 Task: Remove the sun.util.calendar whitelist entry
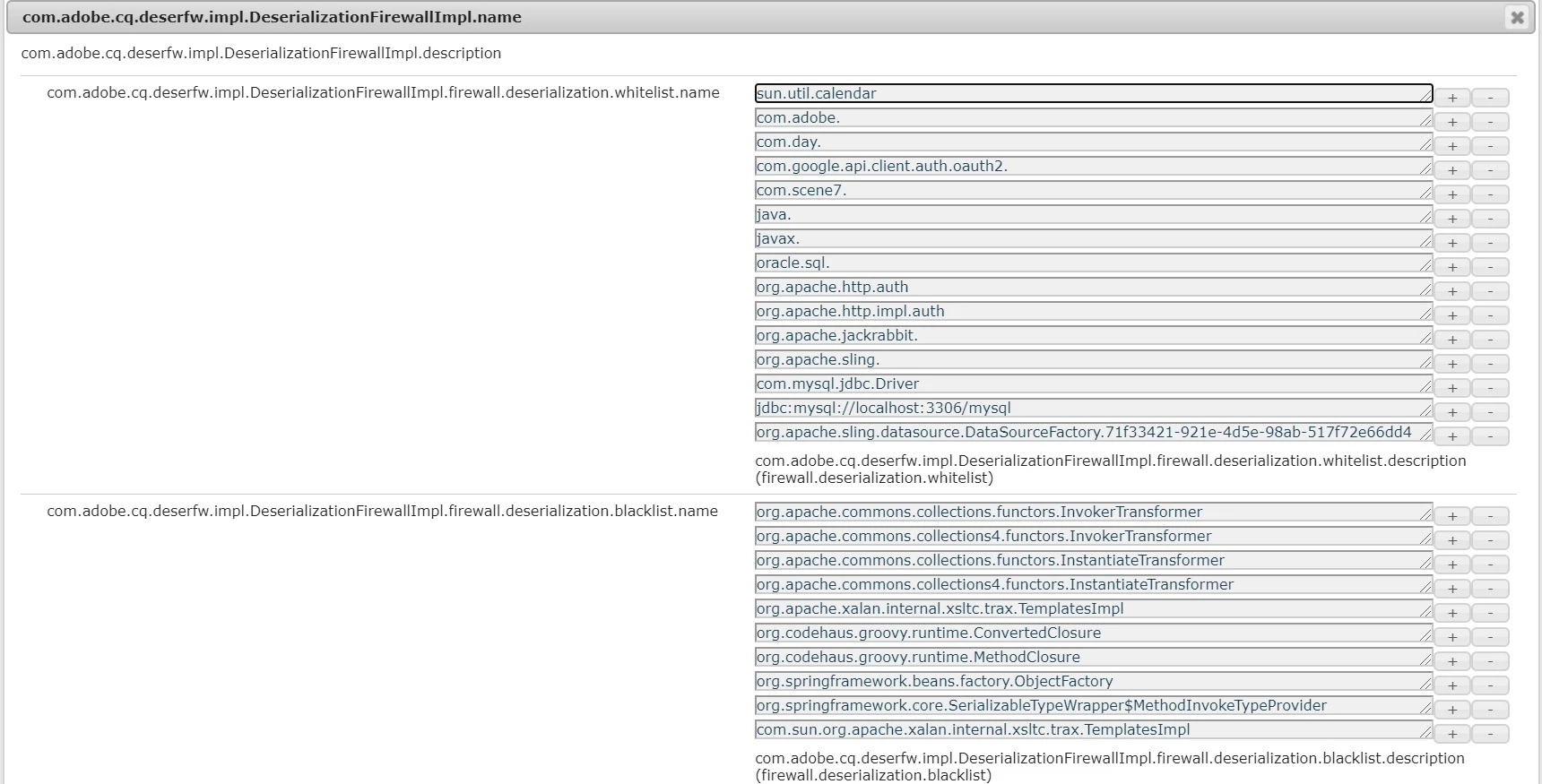1491,98
